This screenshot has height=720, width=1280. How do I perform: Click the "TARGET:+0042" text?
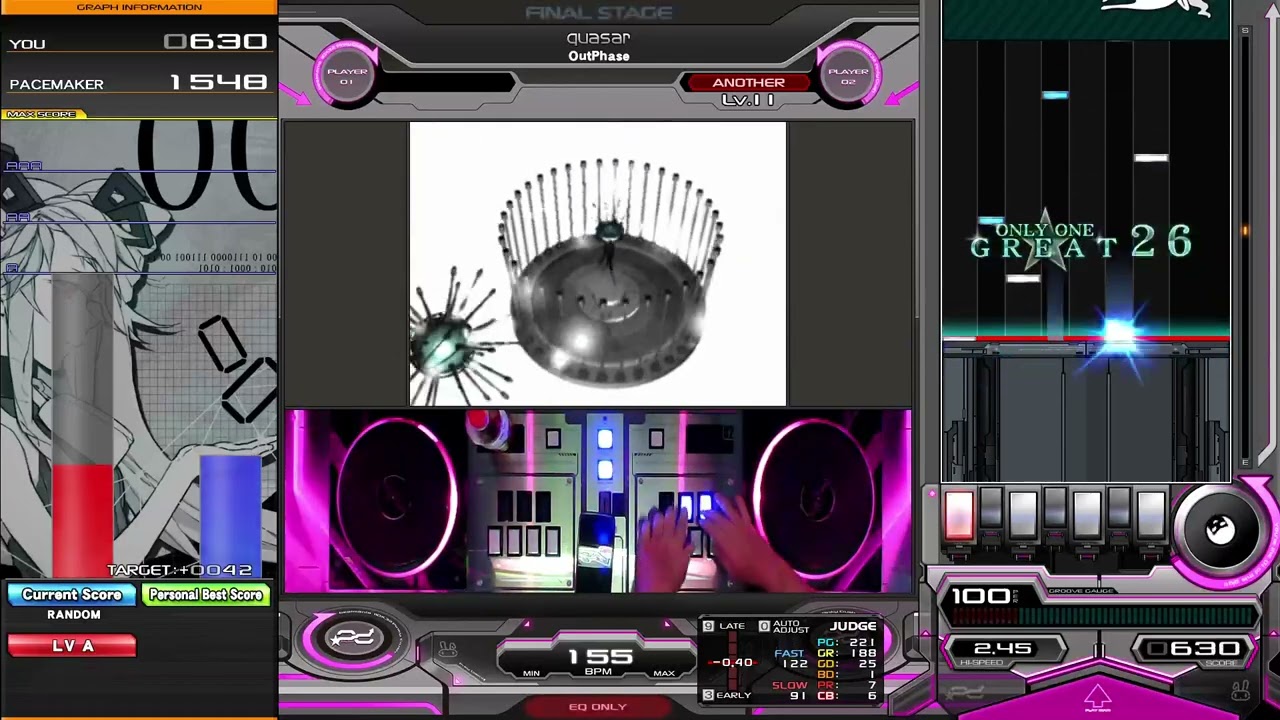[180, 570]
